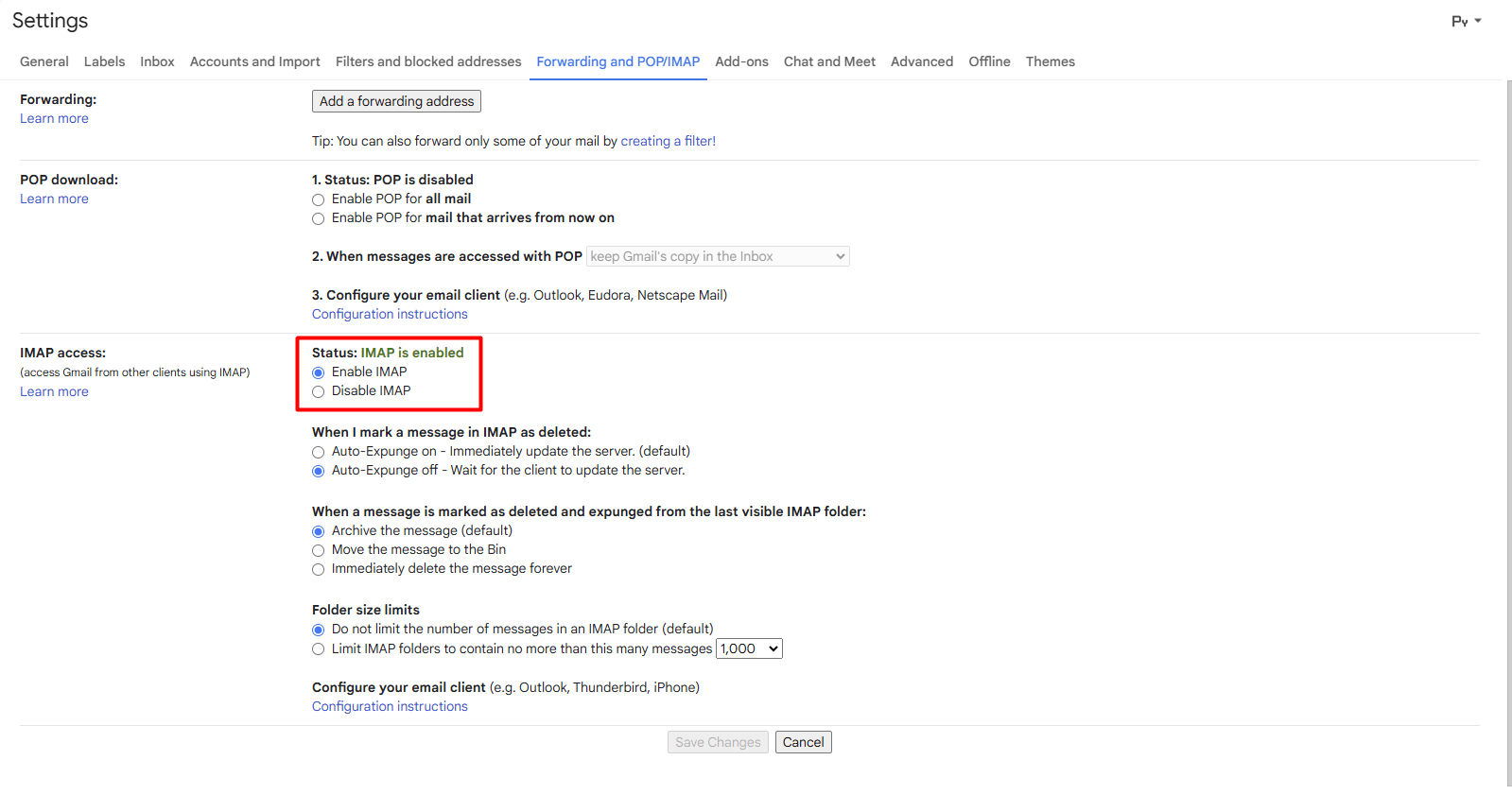Open Learn more under POP download
Screen dimensions: 1512x795
(x=54, y=199)
